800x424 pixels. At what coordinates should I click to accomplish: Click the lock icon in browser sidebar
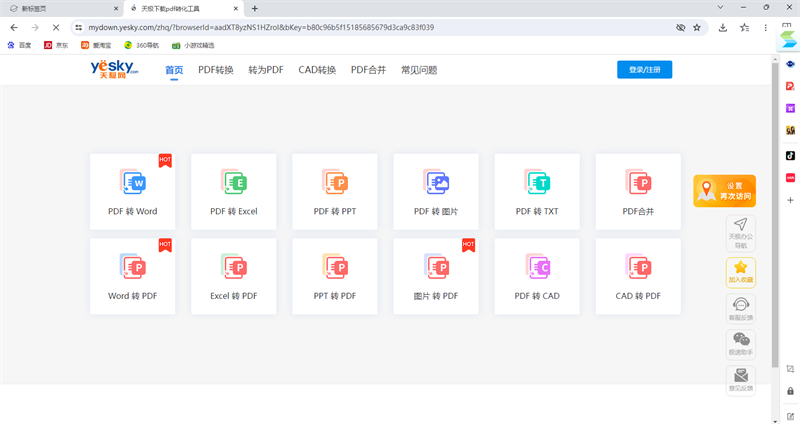[790, 391]
